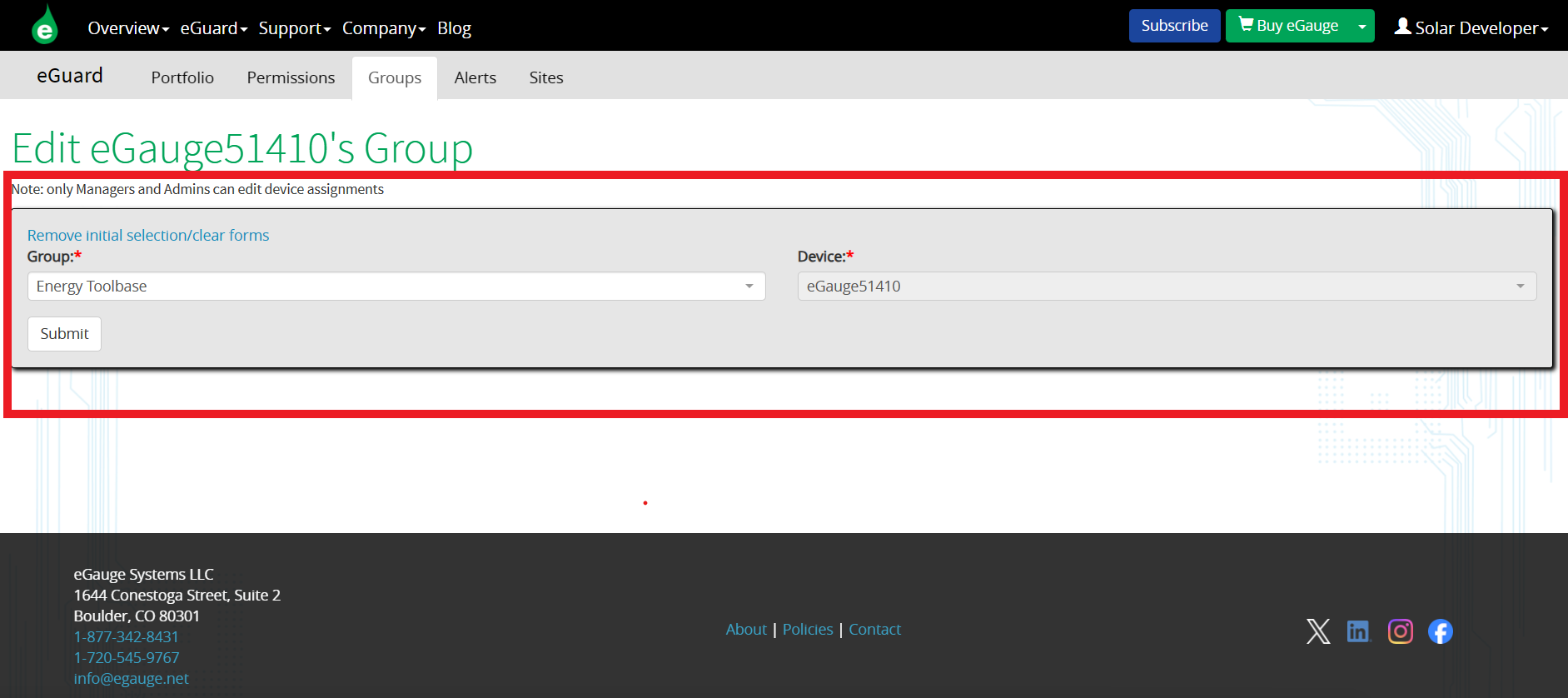Expand the Support dropdown menu

295,28
